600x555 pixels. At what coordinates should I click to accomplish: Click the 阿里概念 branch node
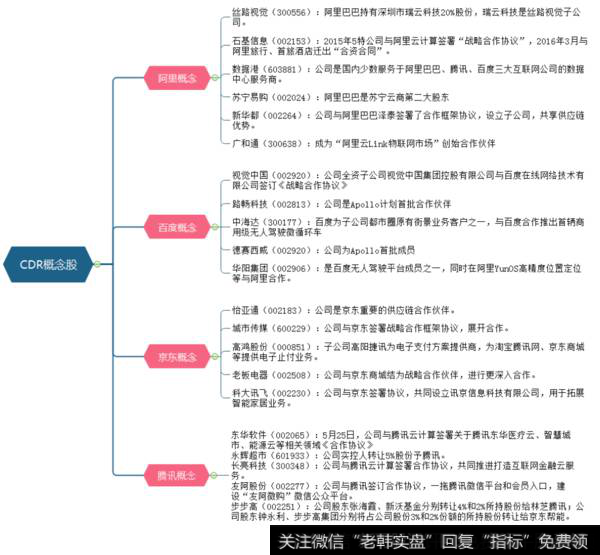pyautogui.click(x=171, y=77)
